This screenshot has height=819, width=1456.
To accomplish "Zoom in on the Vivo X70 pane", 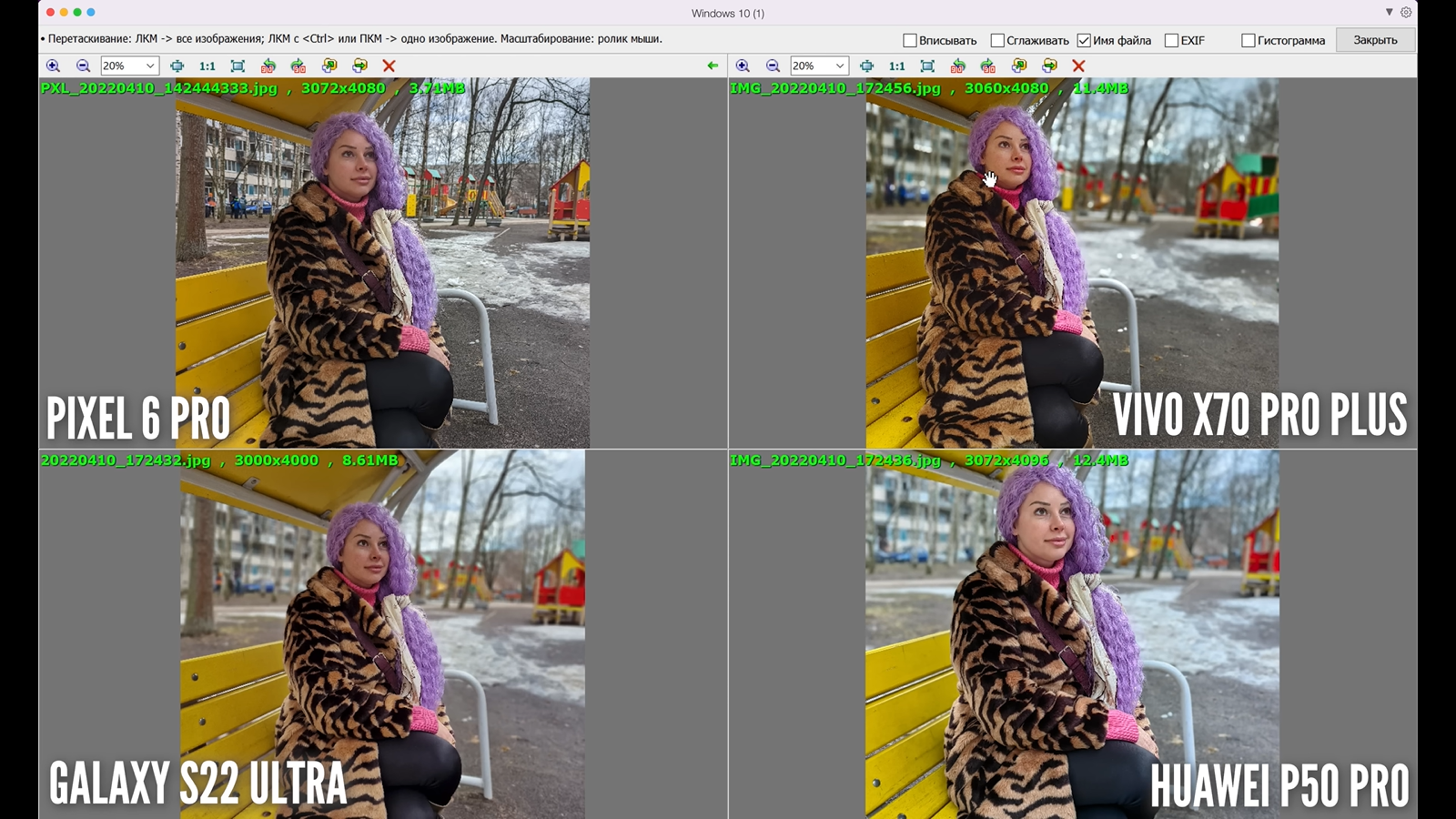I will tap(743, 66).
